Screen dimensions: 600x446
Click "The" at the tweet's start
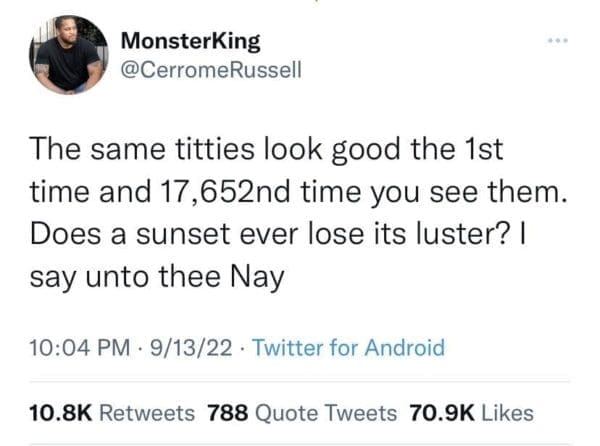tap(55, 150)
